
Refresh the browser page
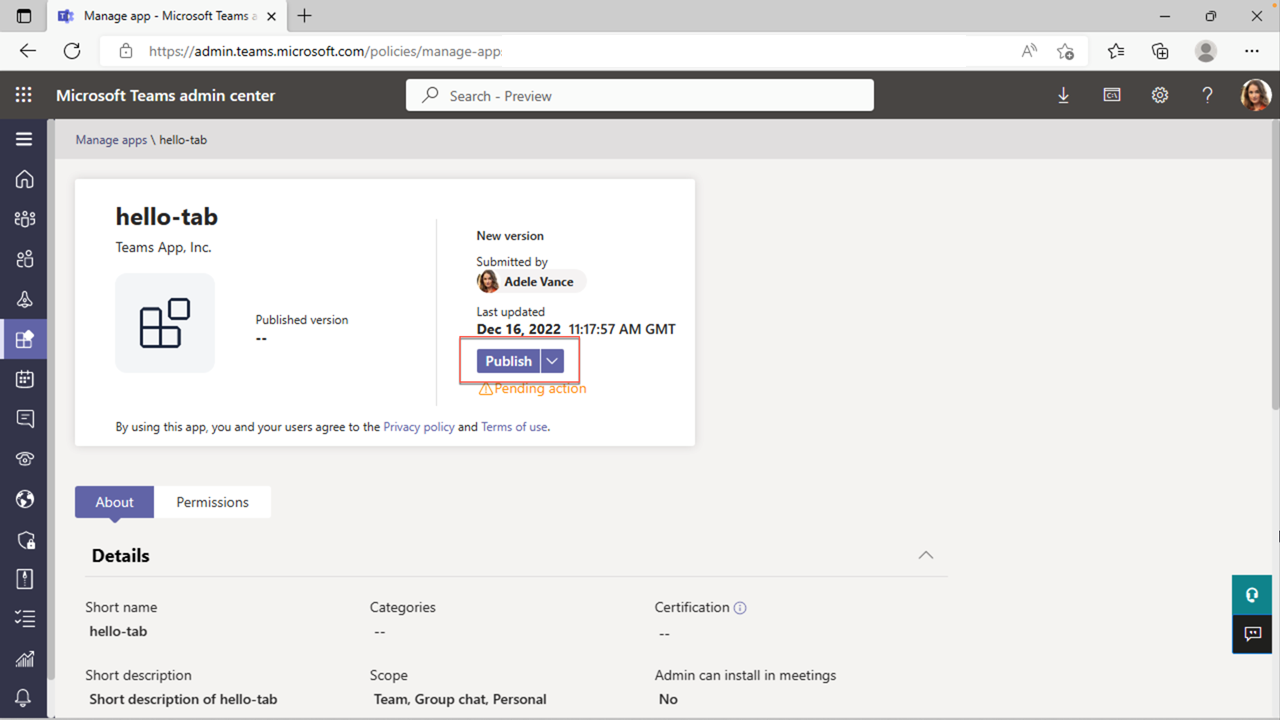(72, 51)
